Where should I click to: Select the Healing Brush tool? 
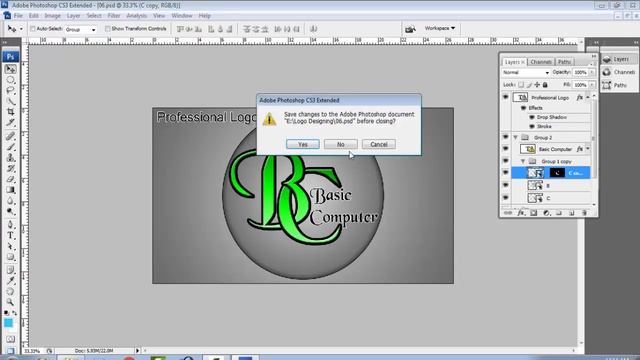(11, 136)
